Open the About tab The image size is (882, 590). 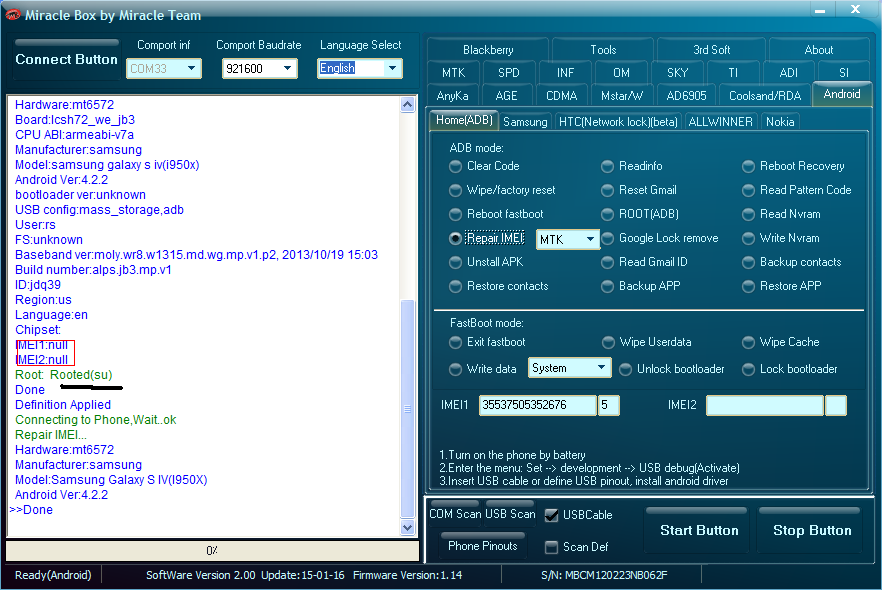click(x=818, y=49)
